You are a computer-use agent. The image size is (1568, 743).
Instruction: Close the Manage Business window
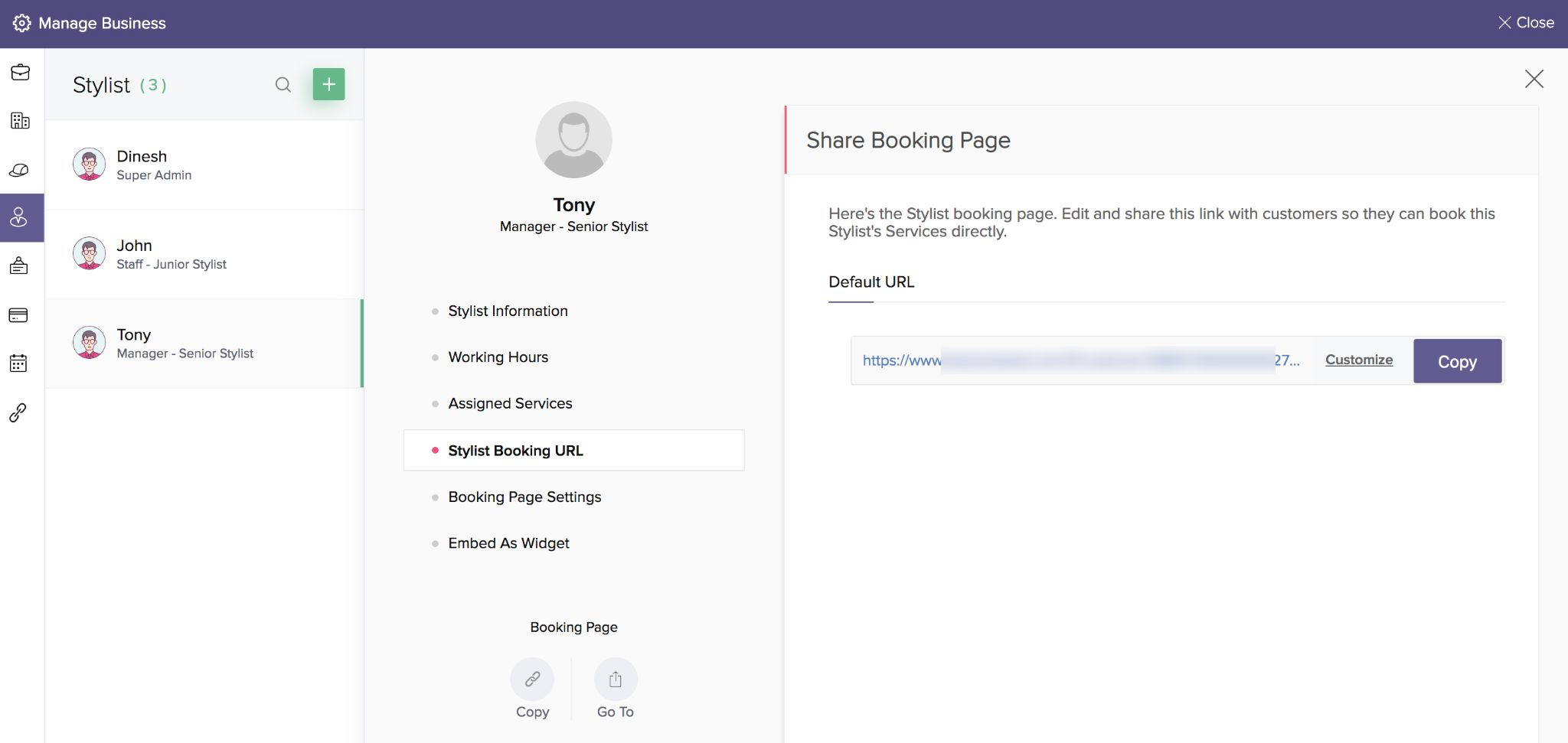click(x=1526, y=23)
